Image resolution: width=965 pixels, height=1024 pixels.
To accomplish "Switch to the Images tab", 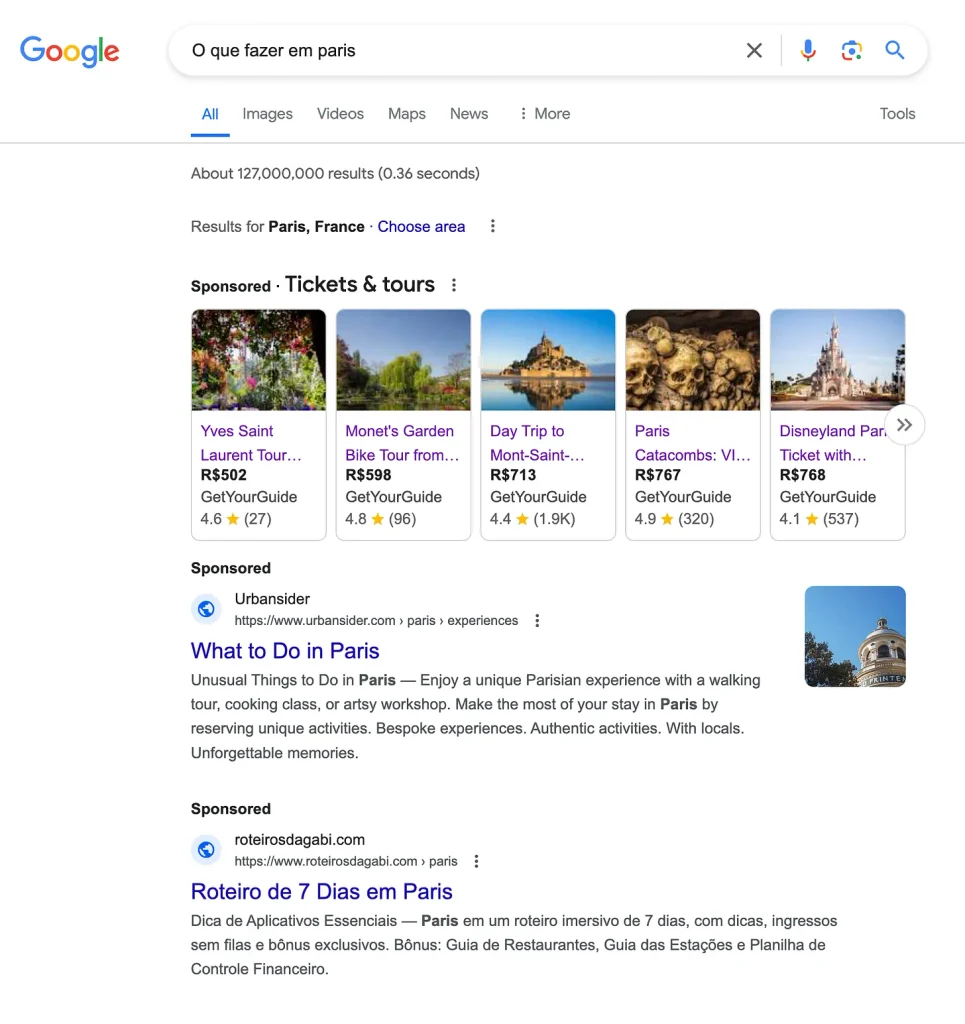I will click(x=267, y=114).
